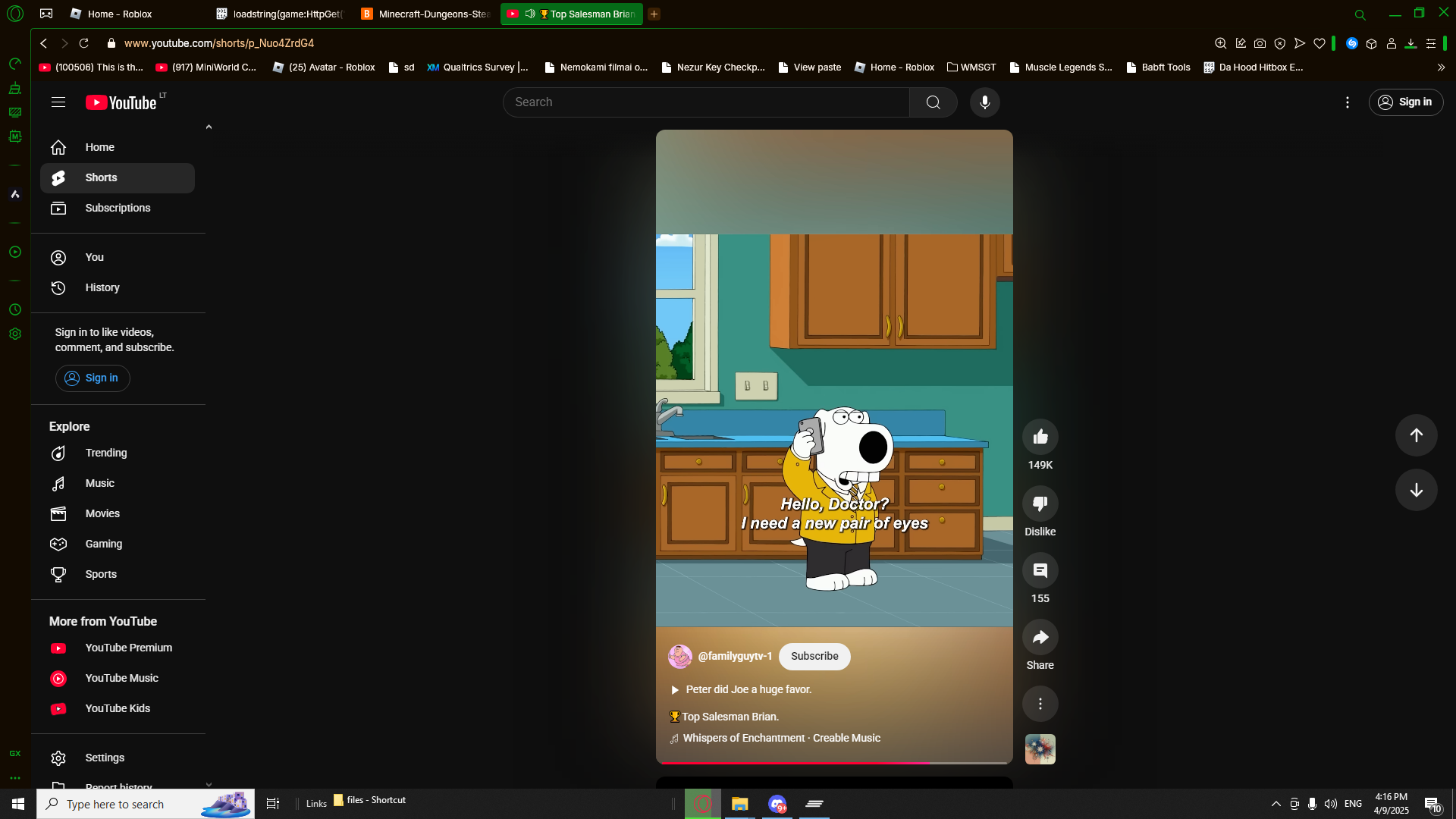Open Settings in YouTube sidebar

pyautogui.click(x=118, y=758)
